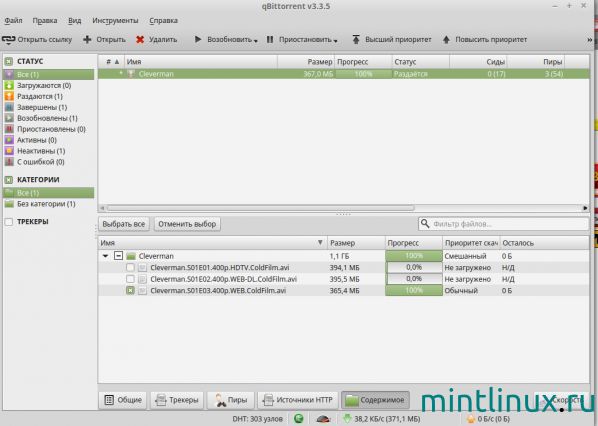Click the Возобновить play icon
Viewport: 598px width, 426px height.
198,39
